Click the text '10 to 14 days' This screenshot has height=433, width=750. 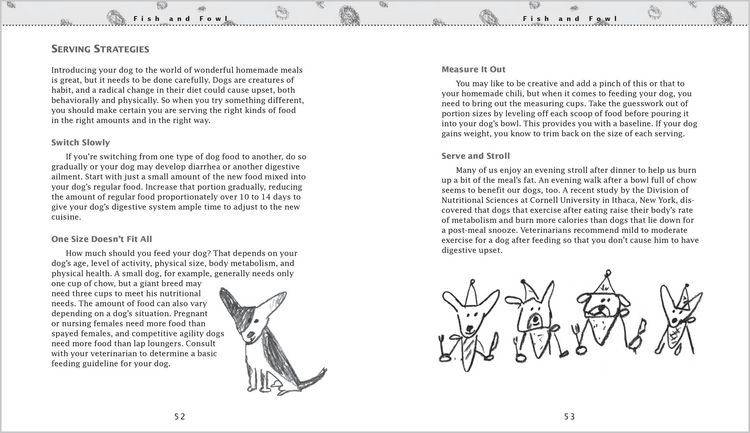(267, 197)
